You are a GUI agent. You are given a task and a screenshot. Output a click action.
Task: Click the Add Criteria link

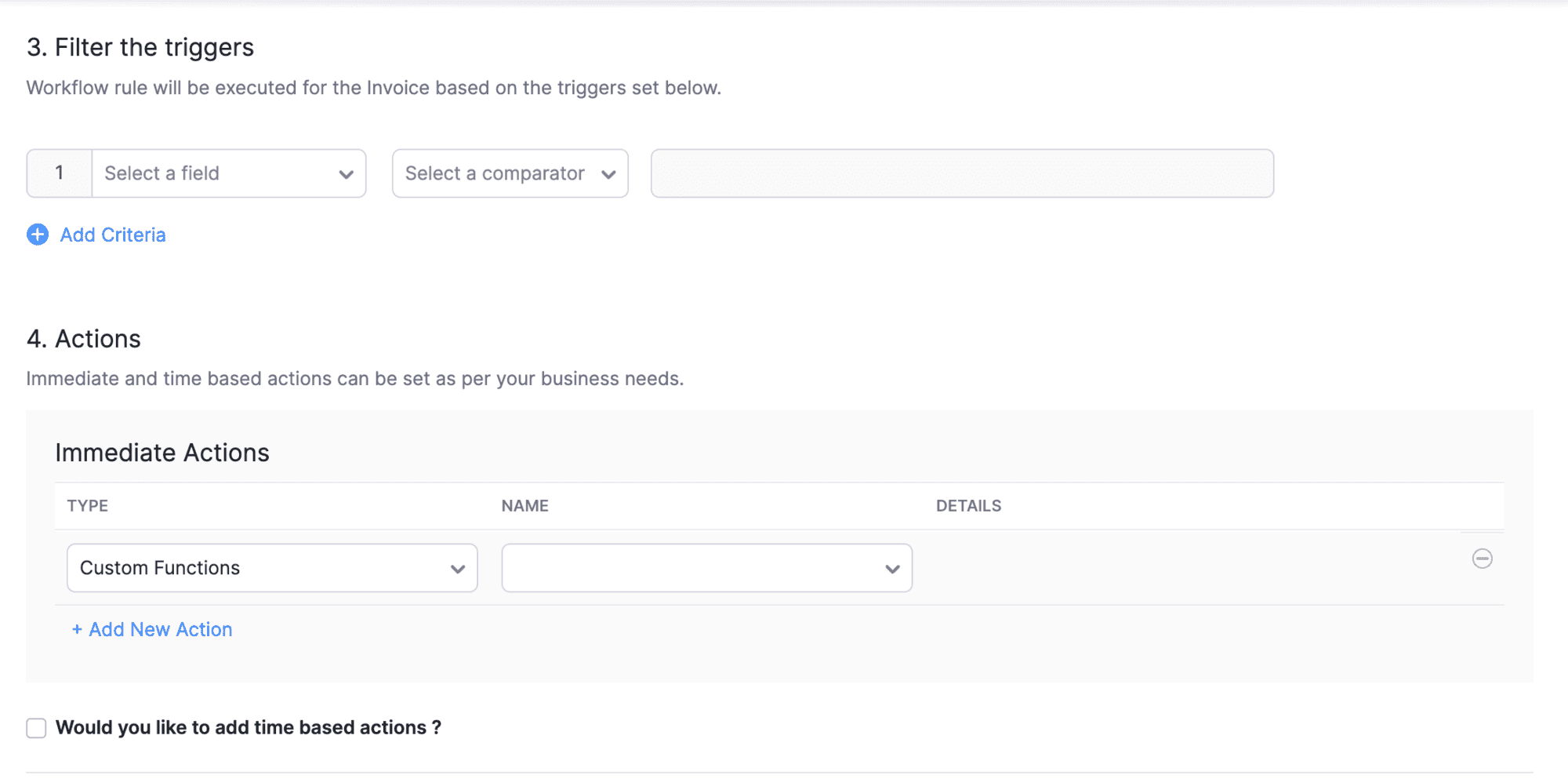pos(113,235)
